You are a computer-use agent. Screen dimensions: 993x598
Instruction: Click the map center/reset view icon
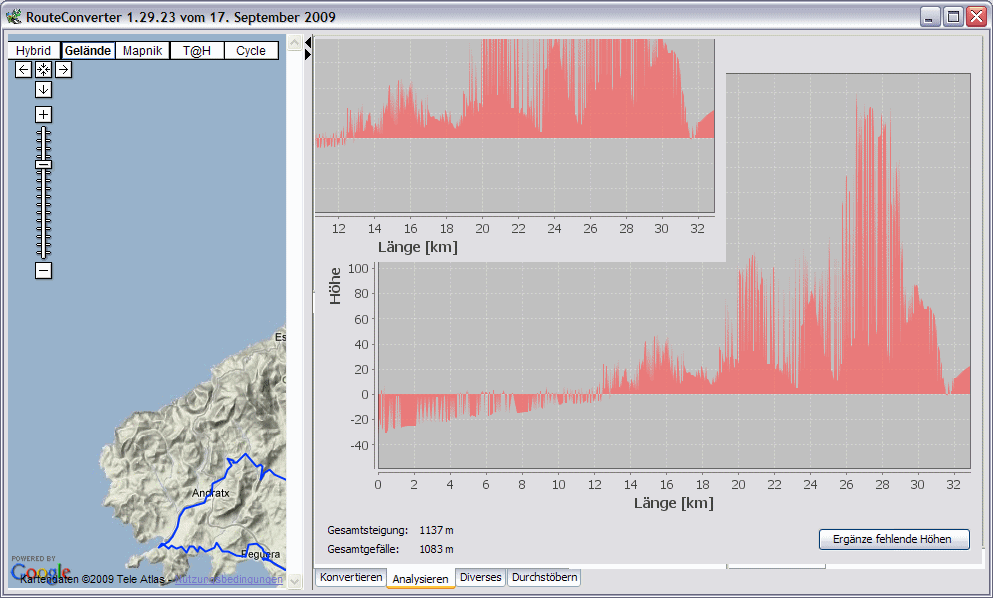pos(43,69)
